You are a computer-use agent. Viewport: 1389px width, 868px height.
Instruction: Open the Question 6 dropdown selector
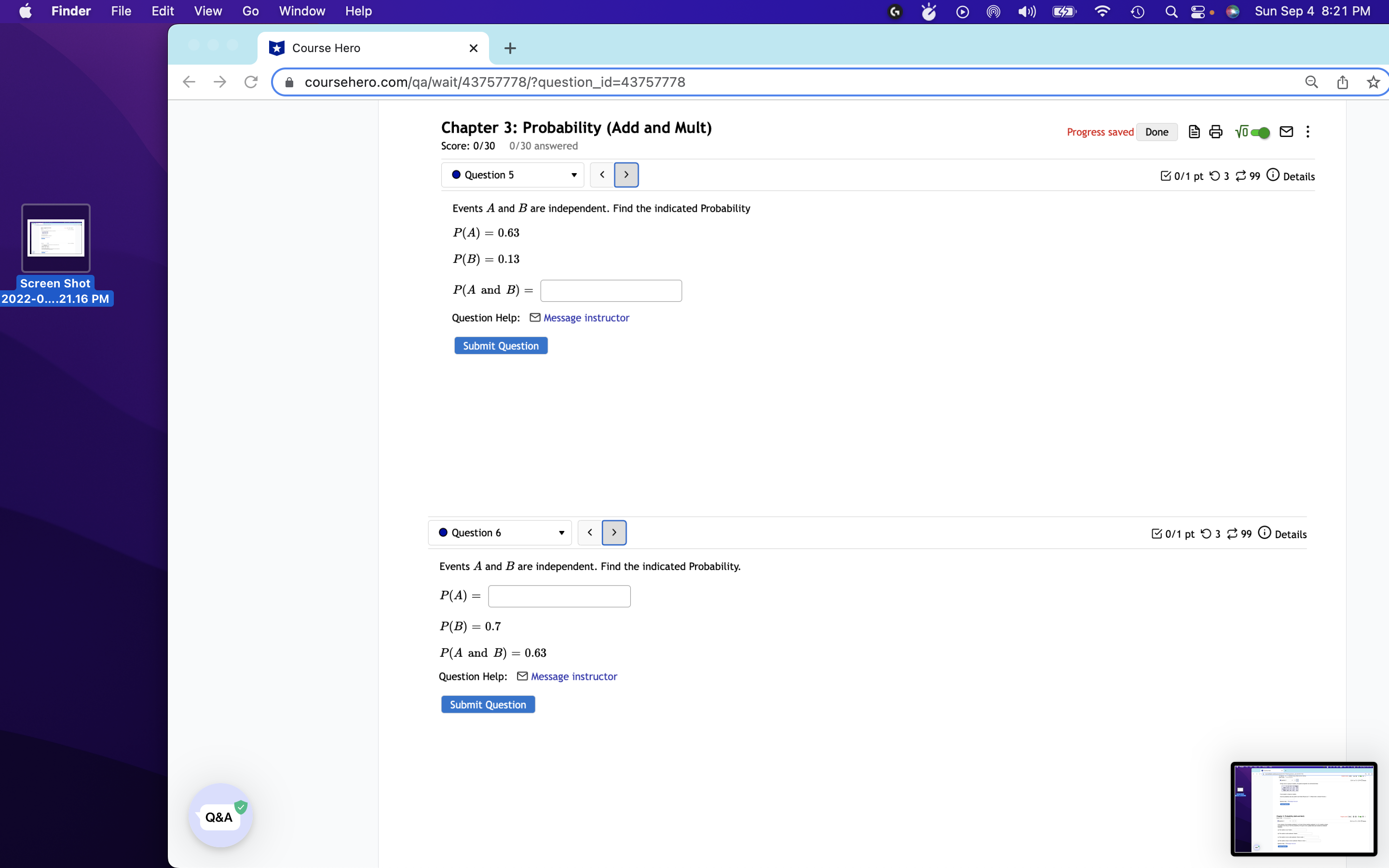pos(499,533)
